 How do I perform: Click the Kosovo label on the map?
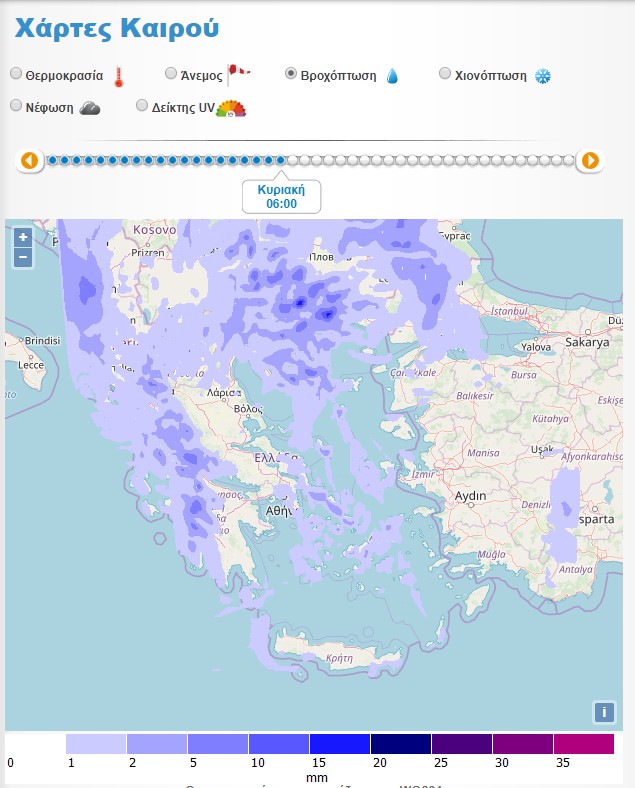[155, 230]
